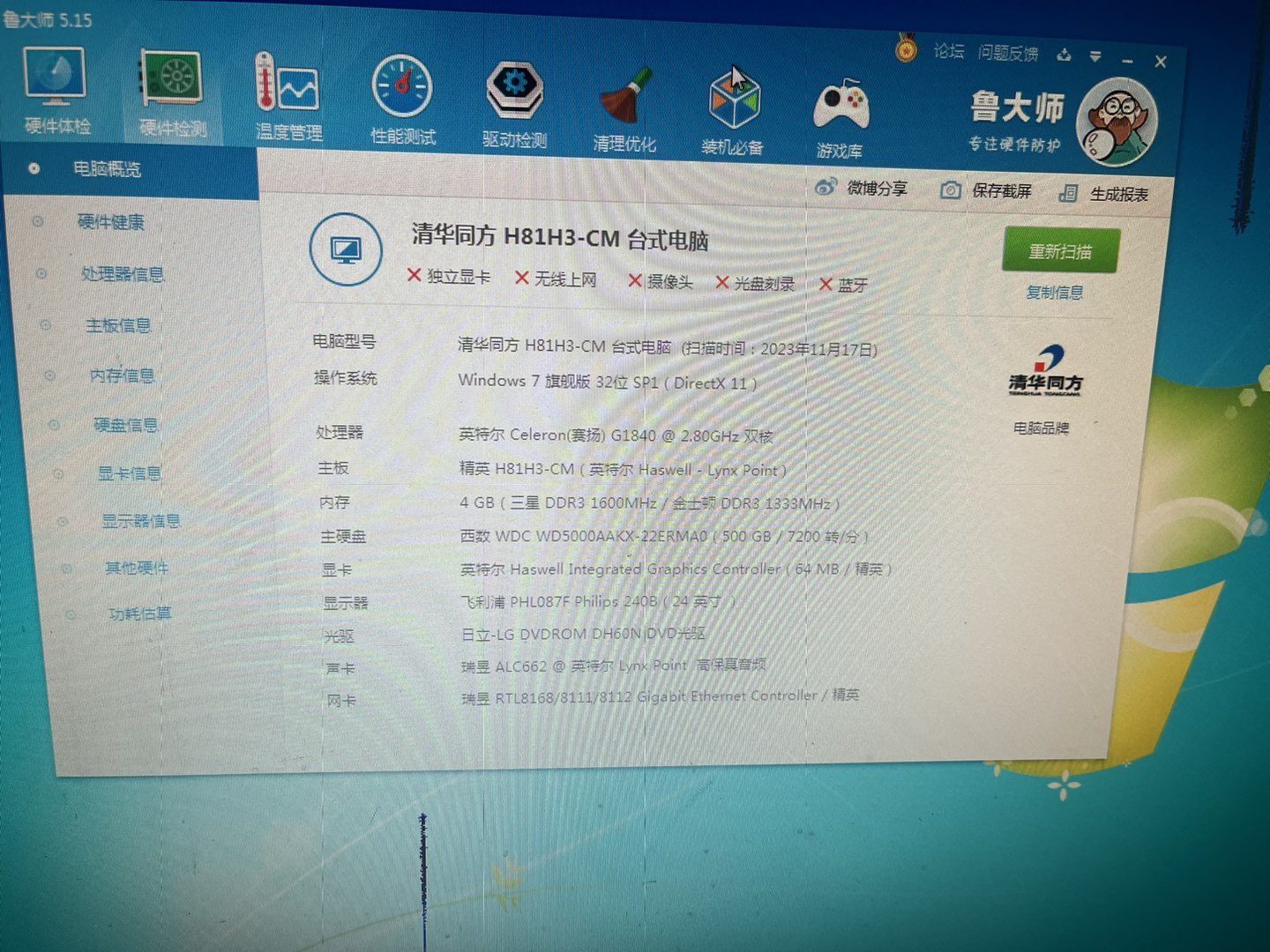The width and height of the screenshot is (1270, 952).
Task: Open 温度管理 temperature management icon
Action: click(x=288, y=97)
